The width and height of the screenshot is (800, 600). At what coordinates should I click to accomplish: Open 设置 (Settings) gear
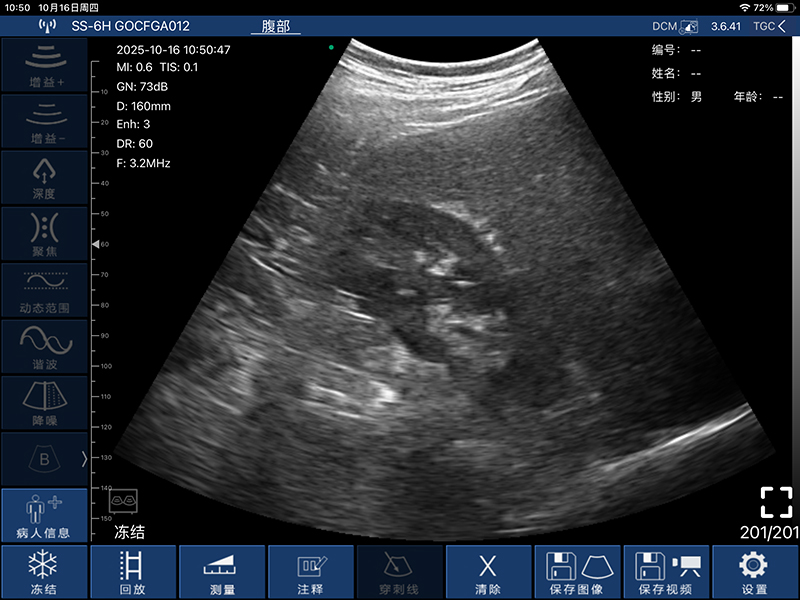(755, 572)
